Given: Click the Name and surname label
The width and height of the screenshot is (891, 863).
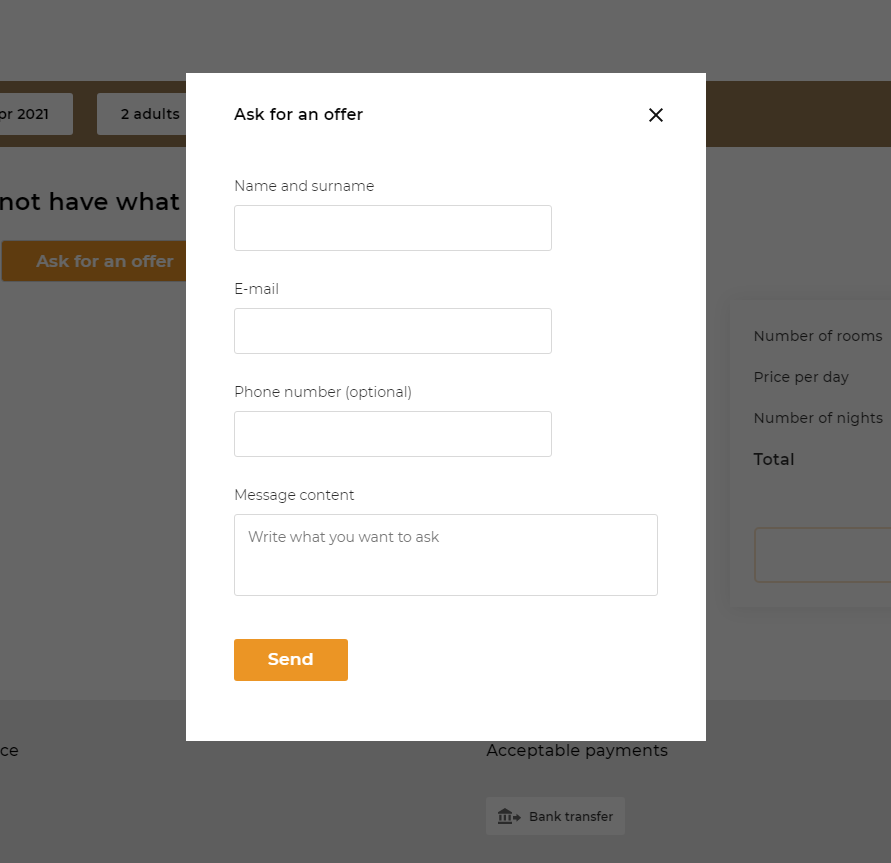Looking at the screenshot, I should click(304, 186).
